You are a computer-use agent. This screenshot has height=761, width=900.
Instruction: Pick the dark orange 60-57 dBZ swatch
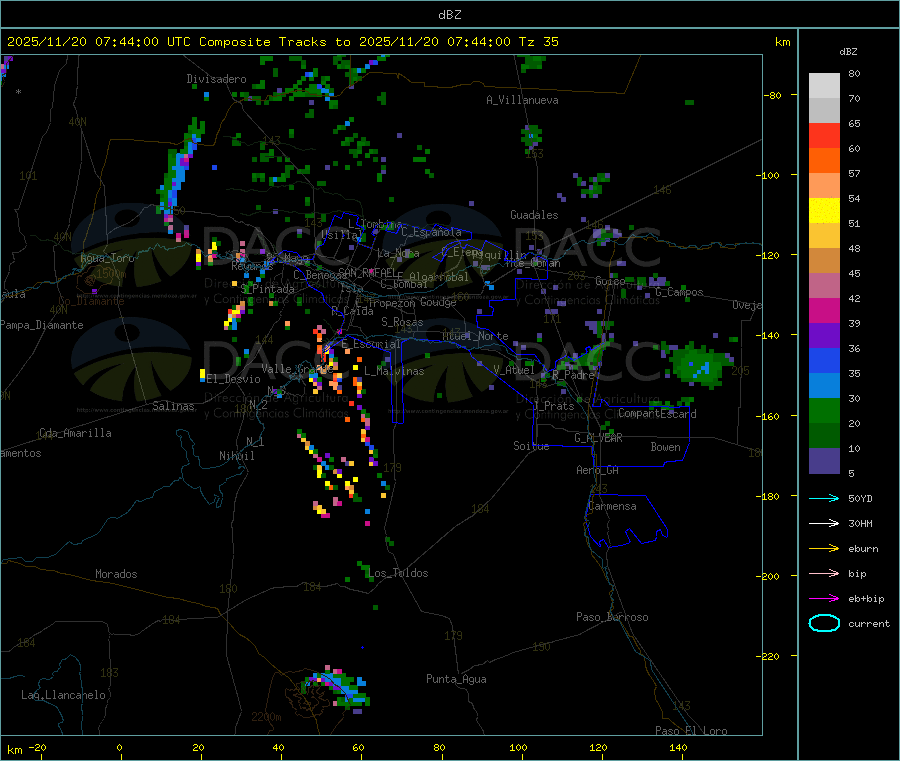(x=824, y=161)
